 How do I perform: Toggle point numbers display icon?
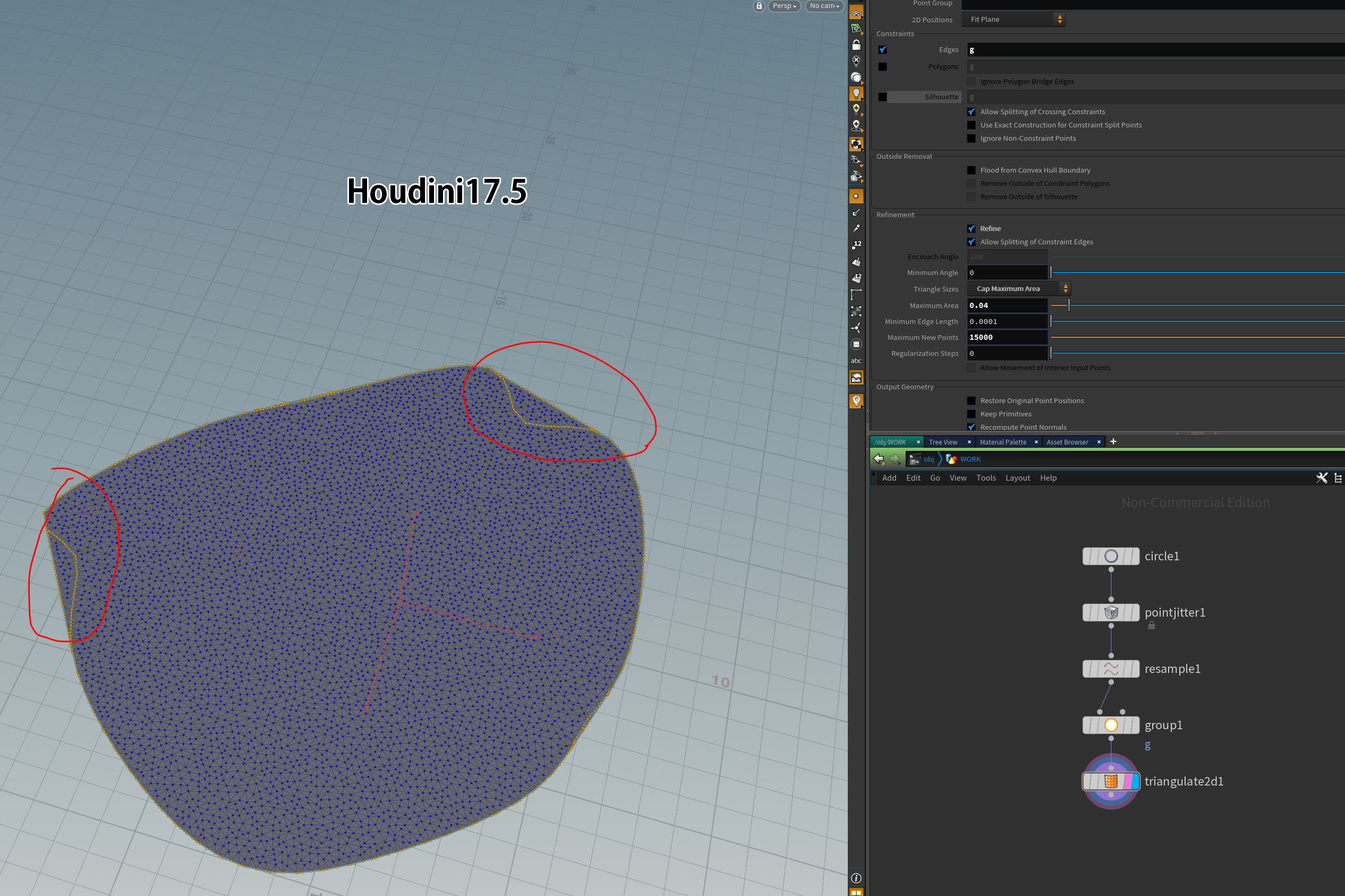pos(856,245)
